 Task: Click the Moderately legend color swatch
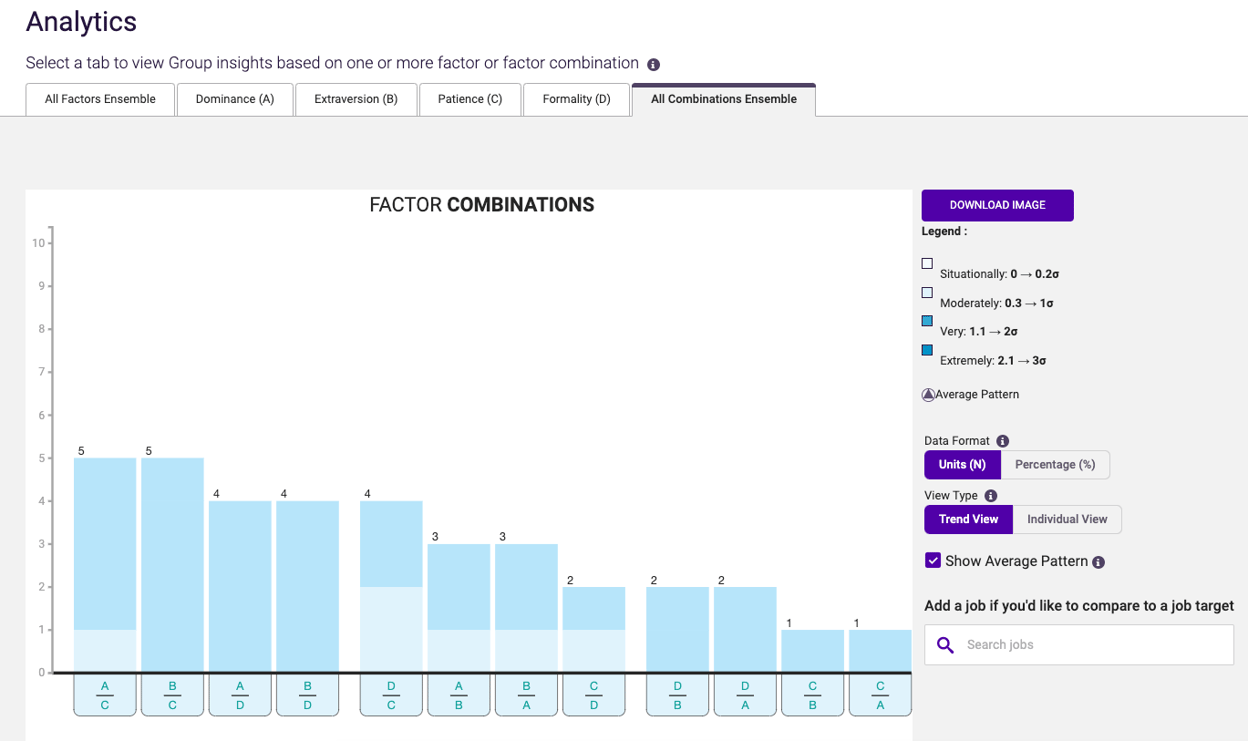coord(927,293)
